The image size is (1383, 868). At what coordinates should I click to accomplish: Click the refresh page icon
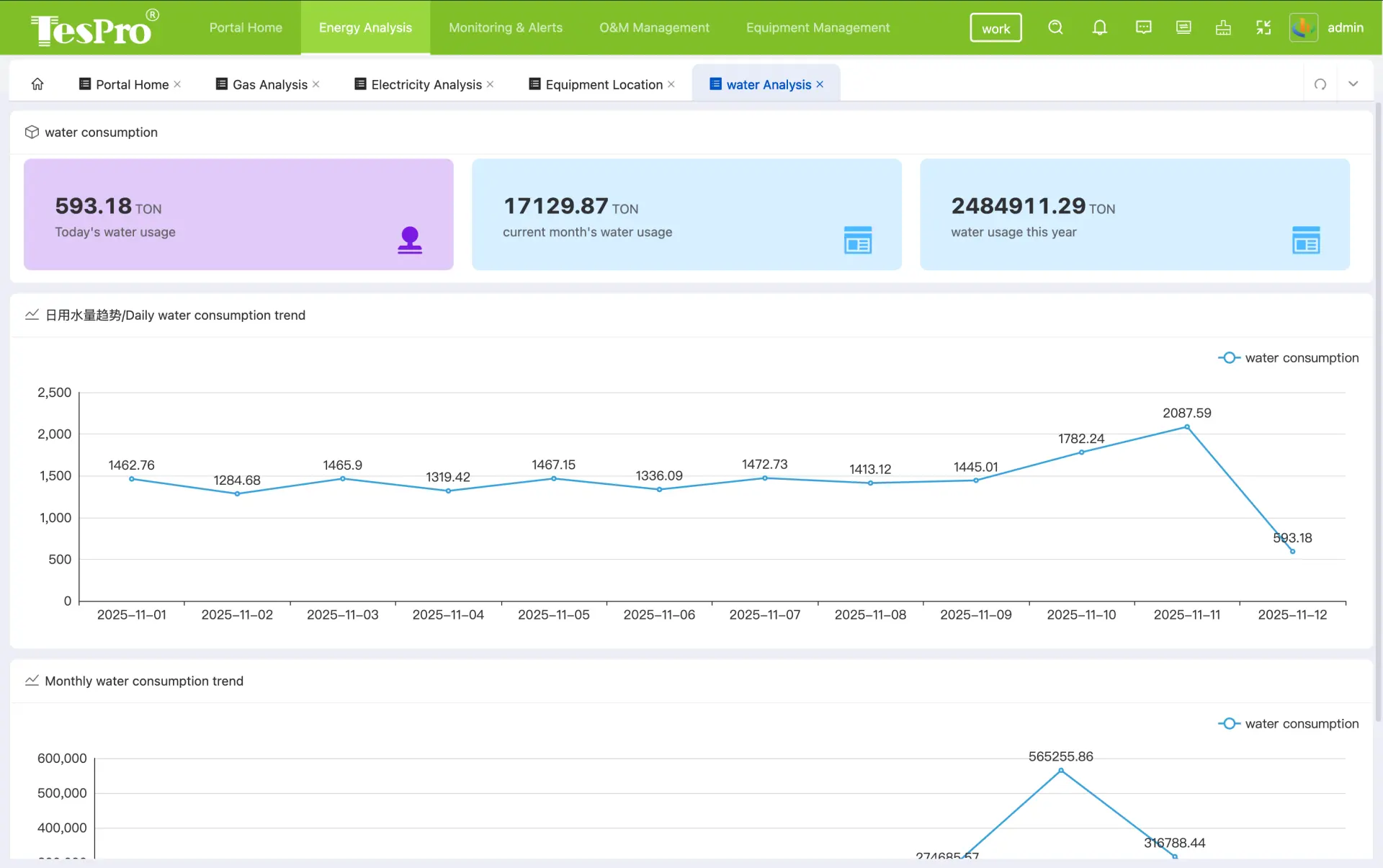1320,84
